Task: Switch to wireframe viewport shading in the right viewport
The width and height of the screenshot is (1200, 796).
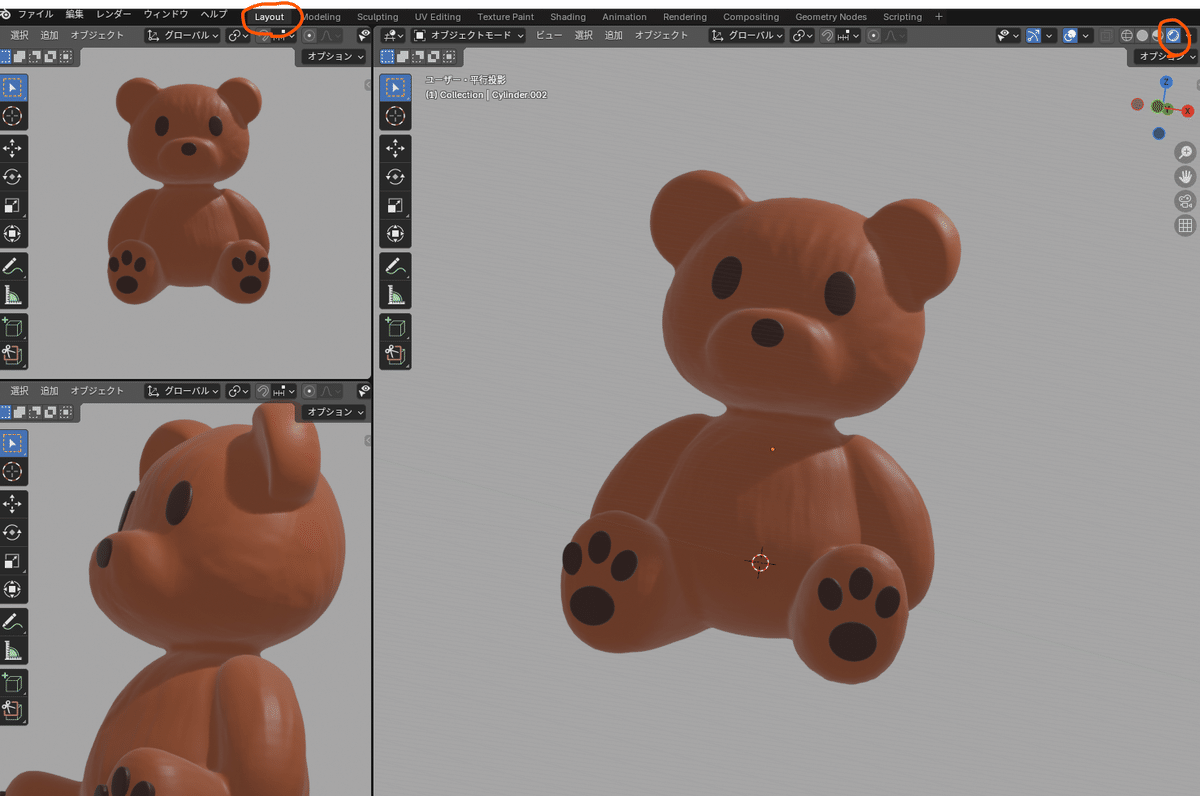Action: click(x=1126, y=36)
